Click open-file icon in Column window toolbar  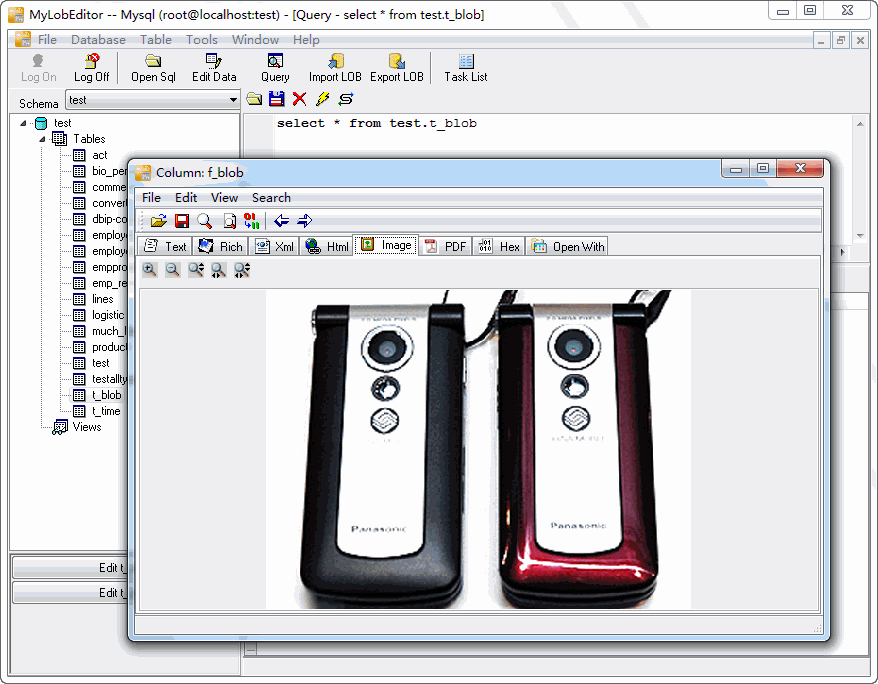pyautogui.click(x=159, y=221)
